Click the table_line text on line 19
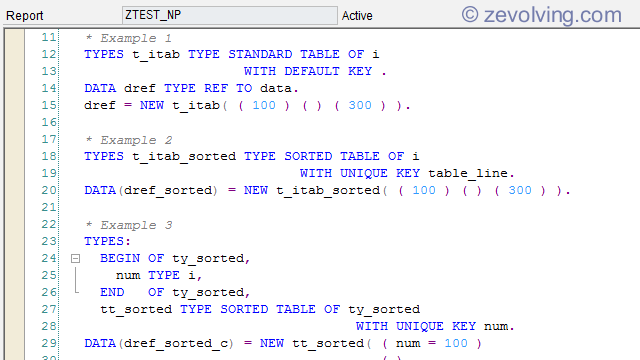This screenshot has width=640, height=360. (x=468, y=173)
